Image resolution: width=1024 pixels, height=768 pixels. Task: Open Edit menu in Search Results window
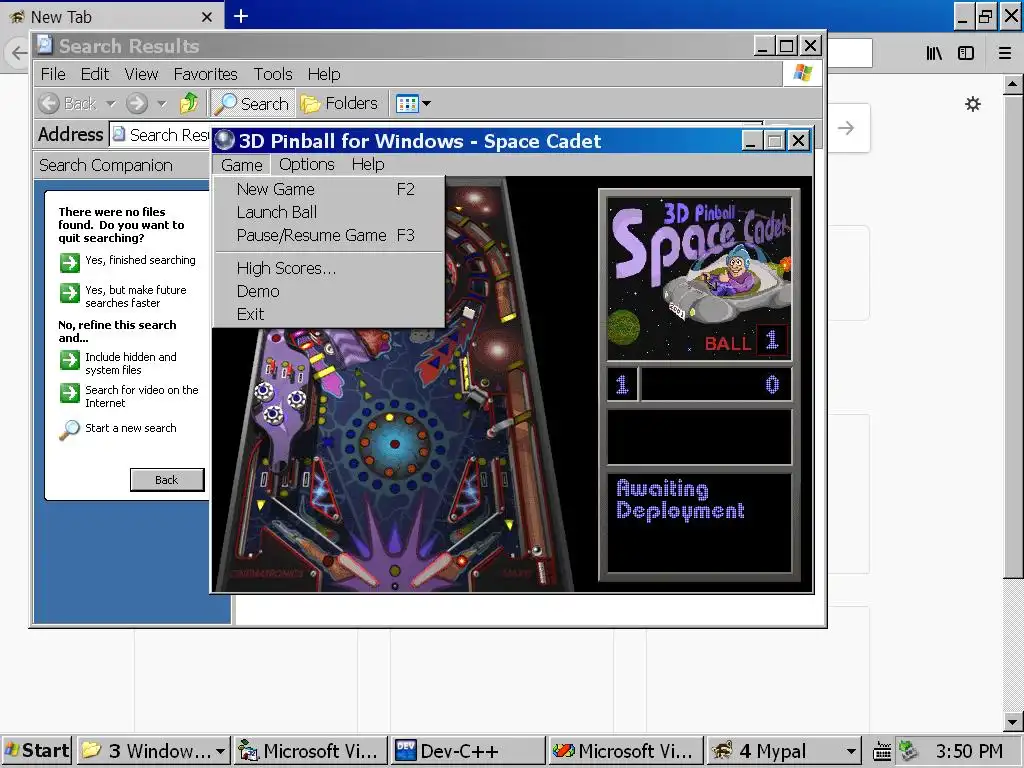95,74
